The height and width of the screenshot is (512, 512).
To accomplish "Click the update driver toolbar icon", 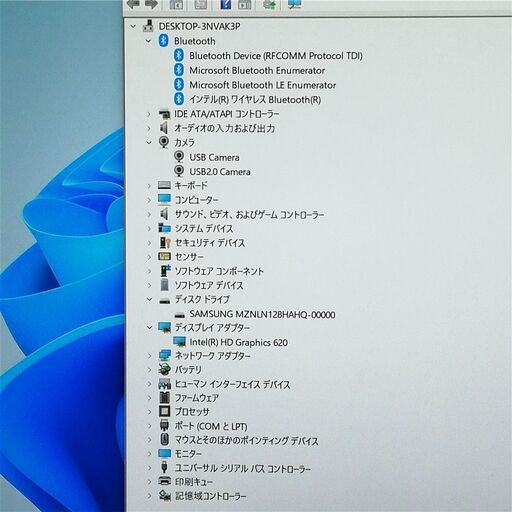I will click(x=269, y=4).
